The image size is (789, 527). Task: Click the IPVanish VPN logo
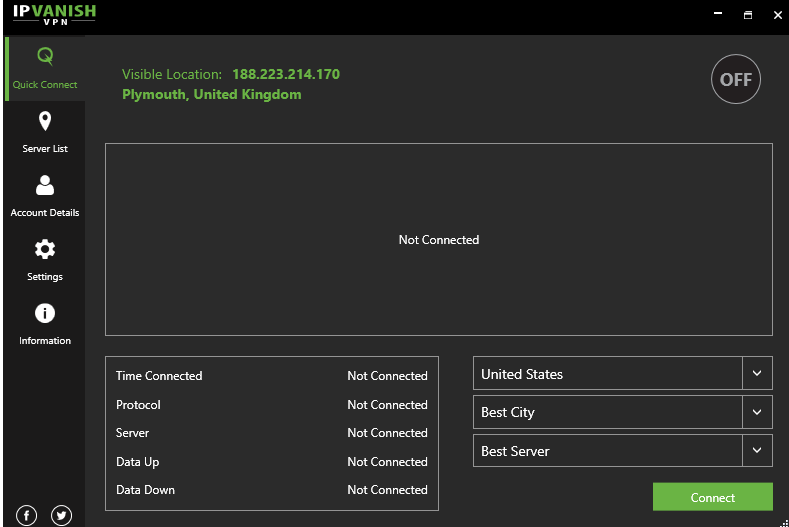pyautogui.click(x=54, y=14)
